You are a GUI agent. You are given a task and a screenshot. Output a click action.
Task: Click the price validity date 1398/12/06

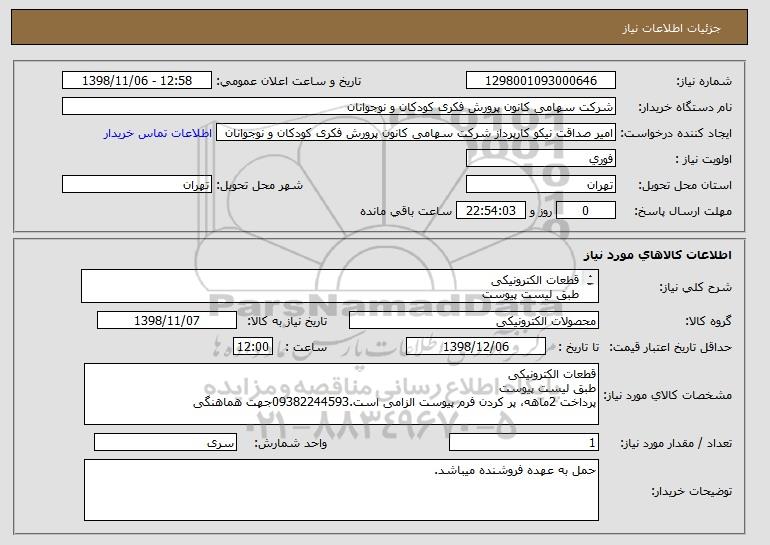pos(476,347)
